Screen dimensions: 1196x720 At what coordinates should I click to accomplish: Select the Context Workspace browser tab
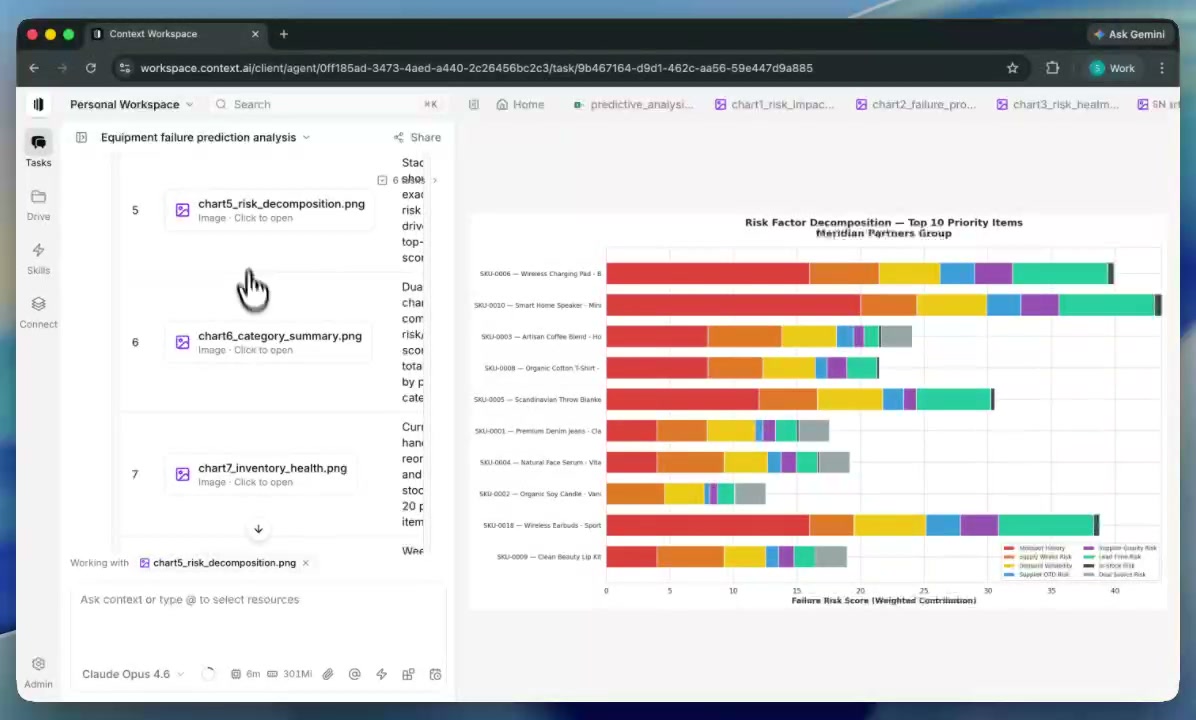point(175,34)
